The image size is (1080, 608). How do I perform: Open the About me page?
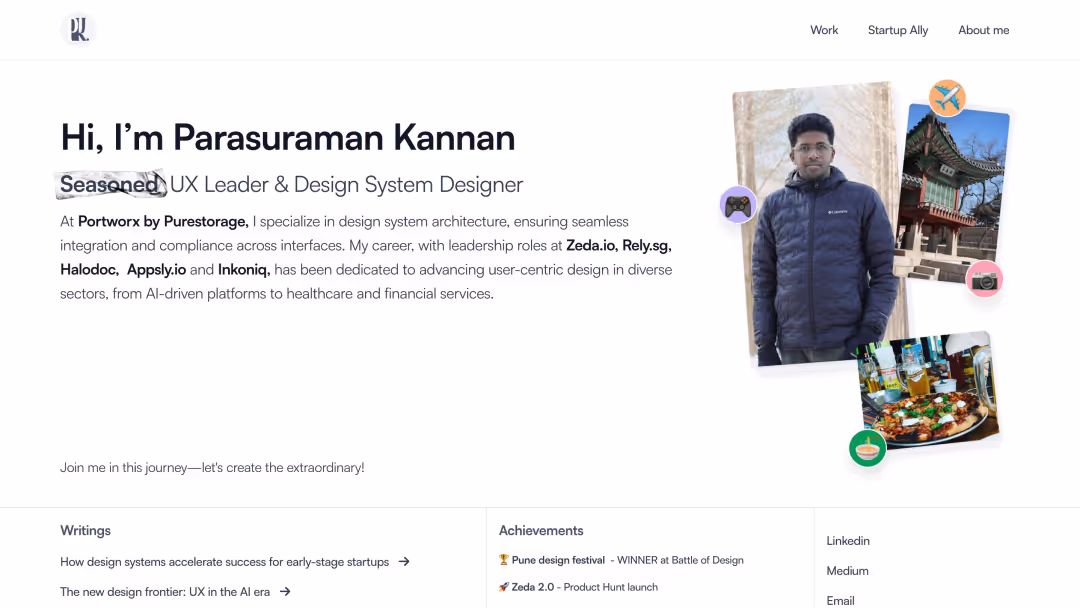(x=983, y=30)
